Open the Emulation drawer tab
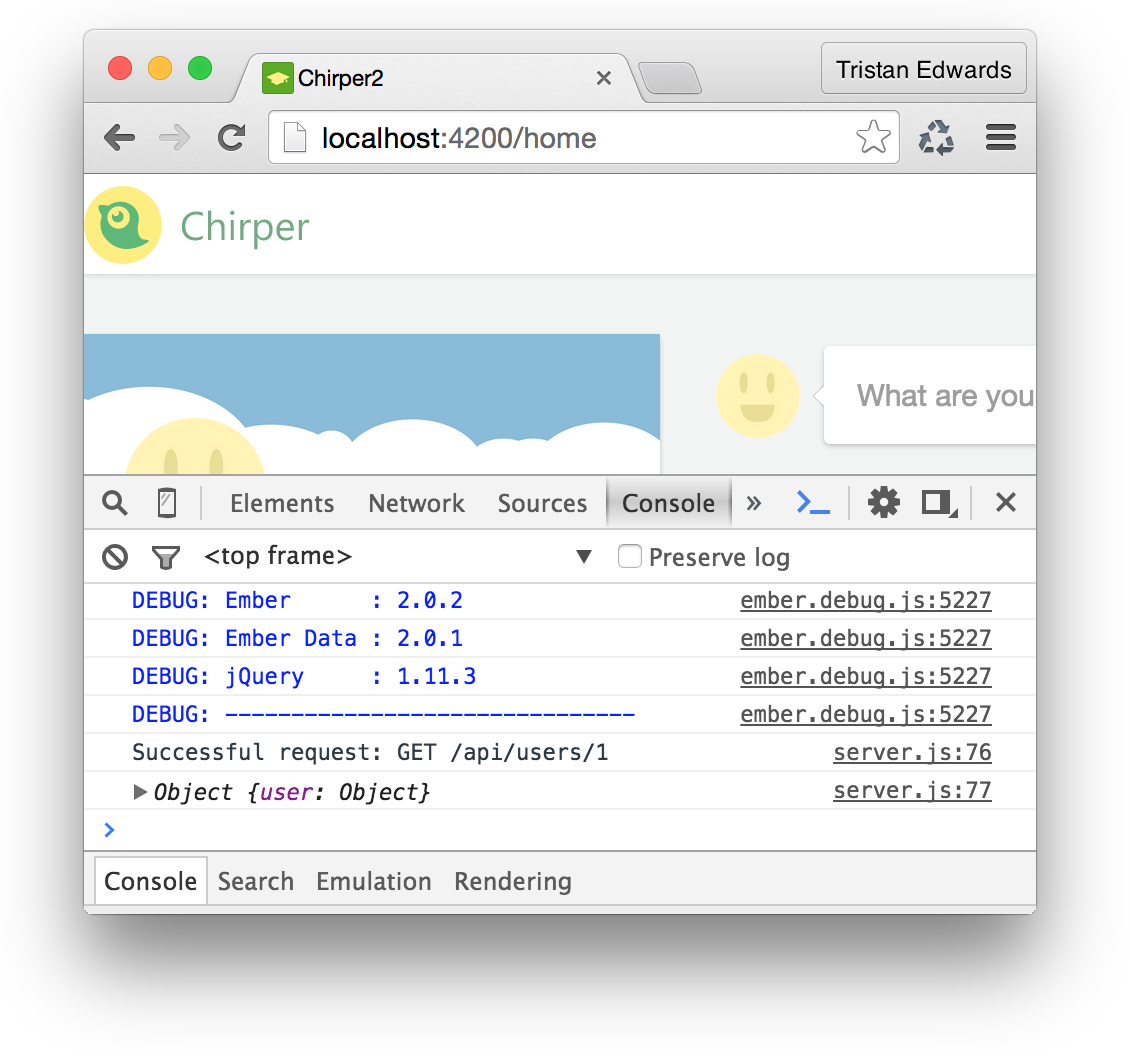 pyautogui.click(x=373, y=881)
